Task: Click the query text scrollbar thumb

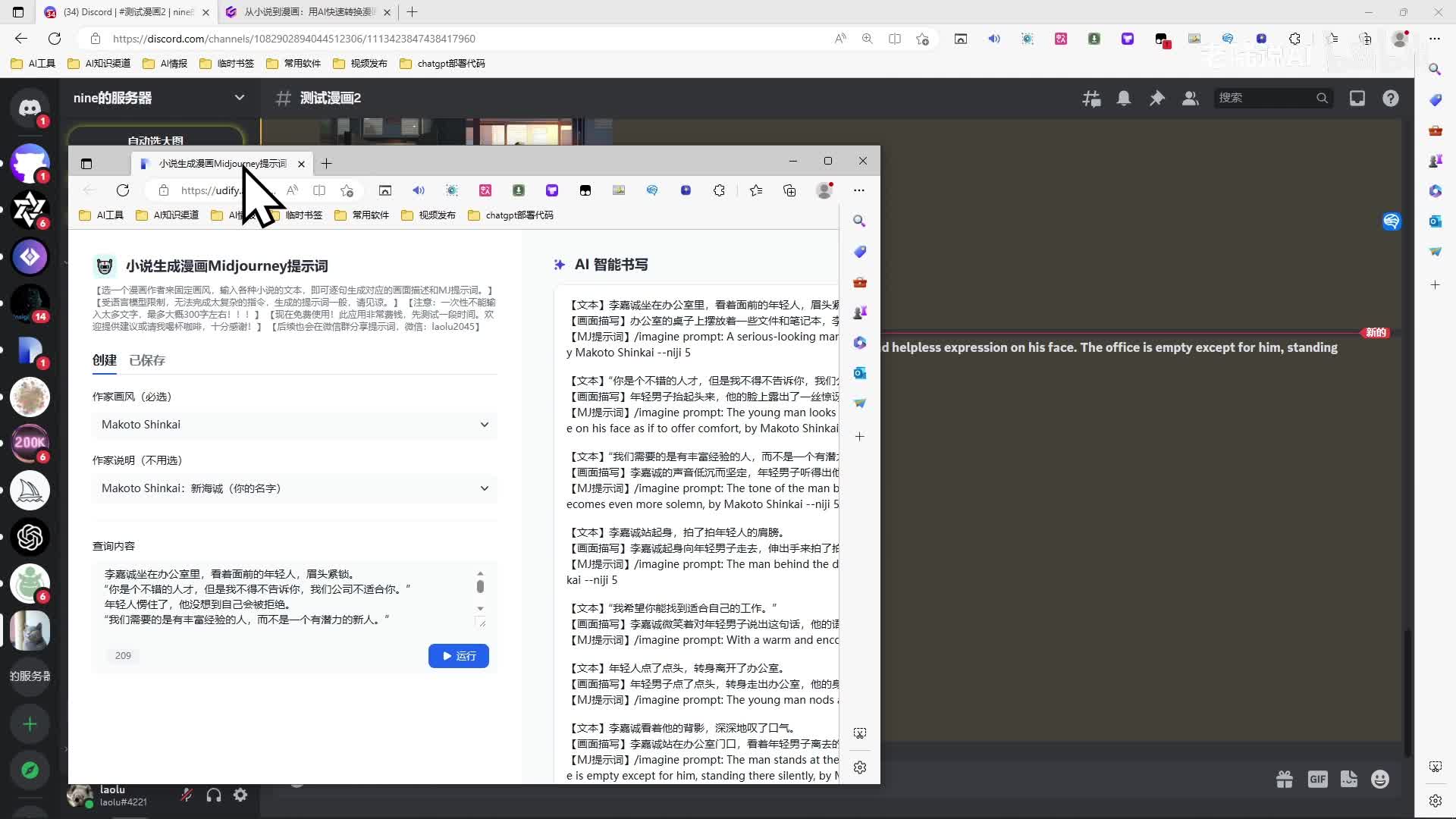Action: pyautogui.click(x=480, y=586)
